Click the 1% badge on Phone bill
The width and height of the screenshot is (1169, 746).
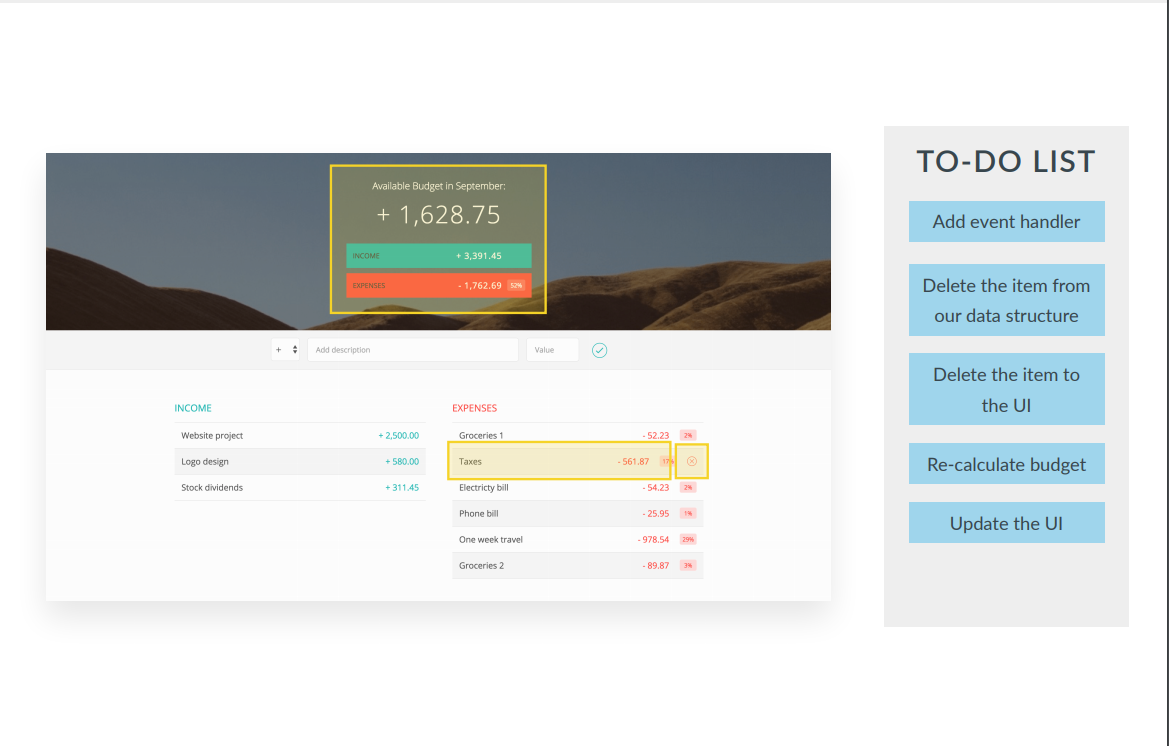688,513
